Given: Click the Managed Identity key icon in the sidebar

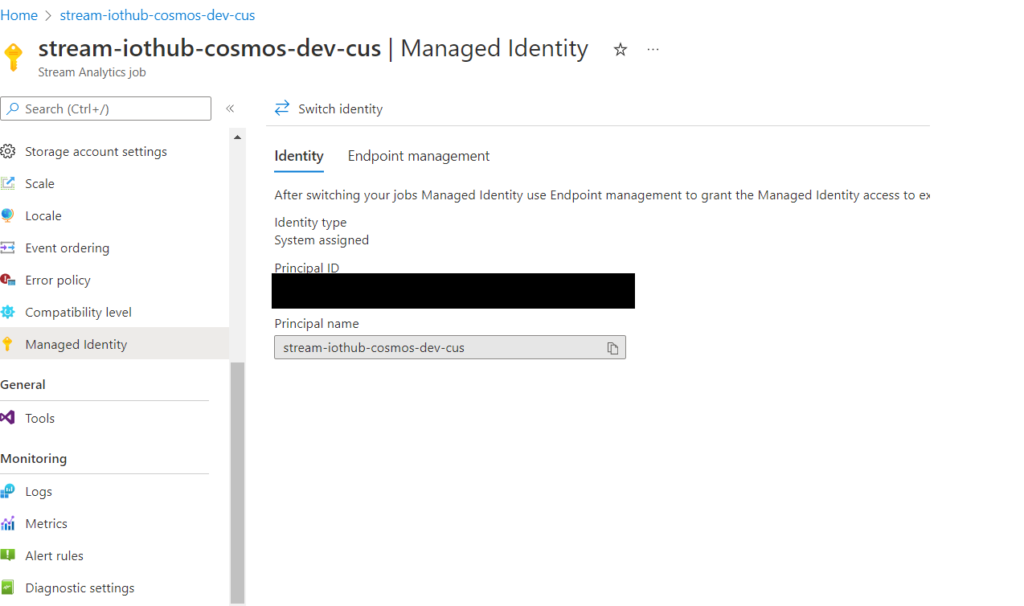Looking at the screenshot, I should (8, 344).
